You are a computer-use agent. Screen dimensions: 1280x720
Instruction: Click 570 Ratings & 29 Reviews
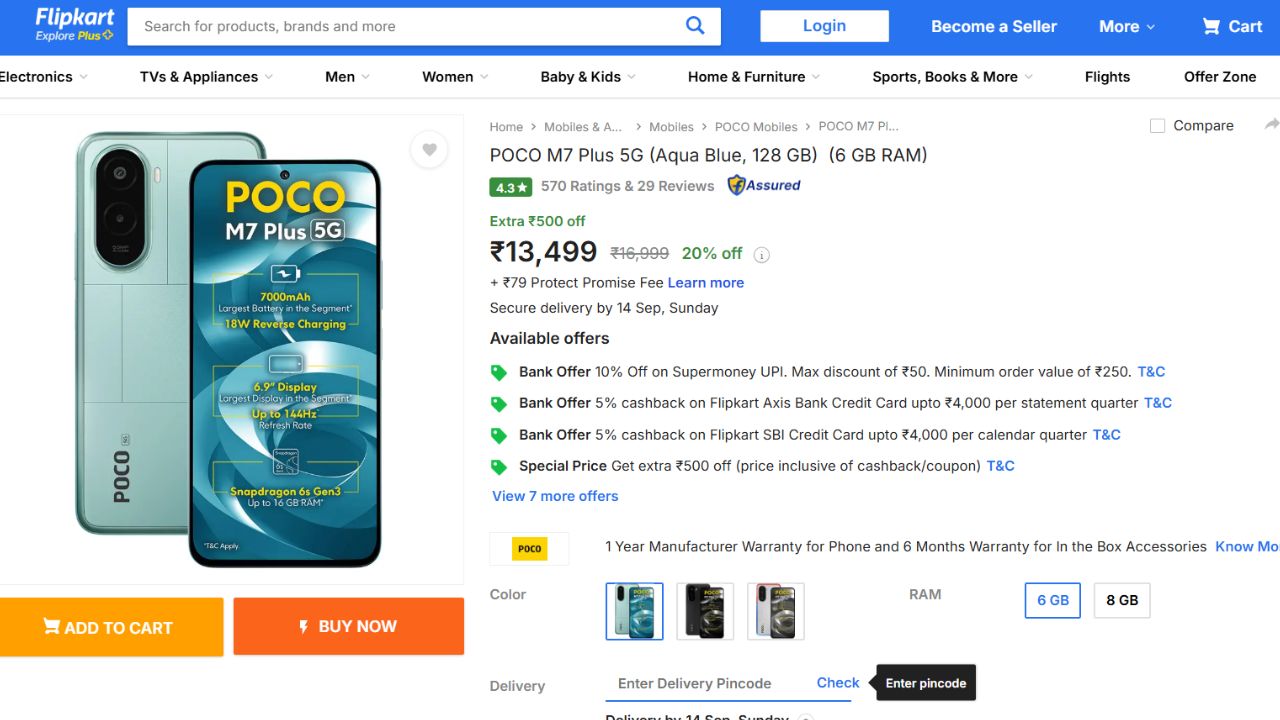[x=627, y=186]
